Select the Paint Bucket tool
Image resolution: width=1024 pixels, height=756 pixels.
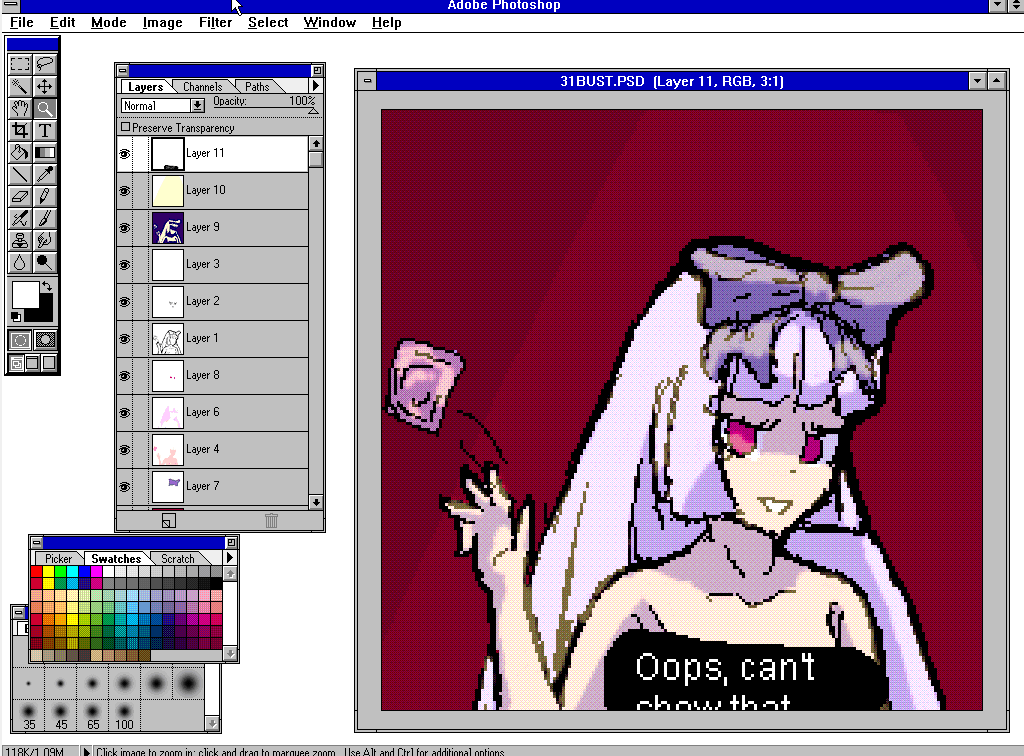coord(20,152)
